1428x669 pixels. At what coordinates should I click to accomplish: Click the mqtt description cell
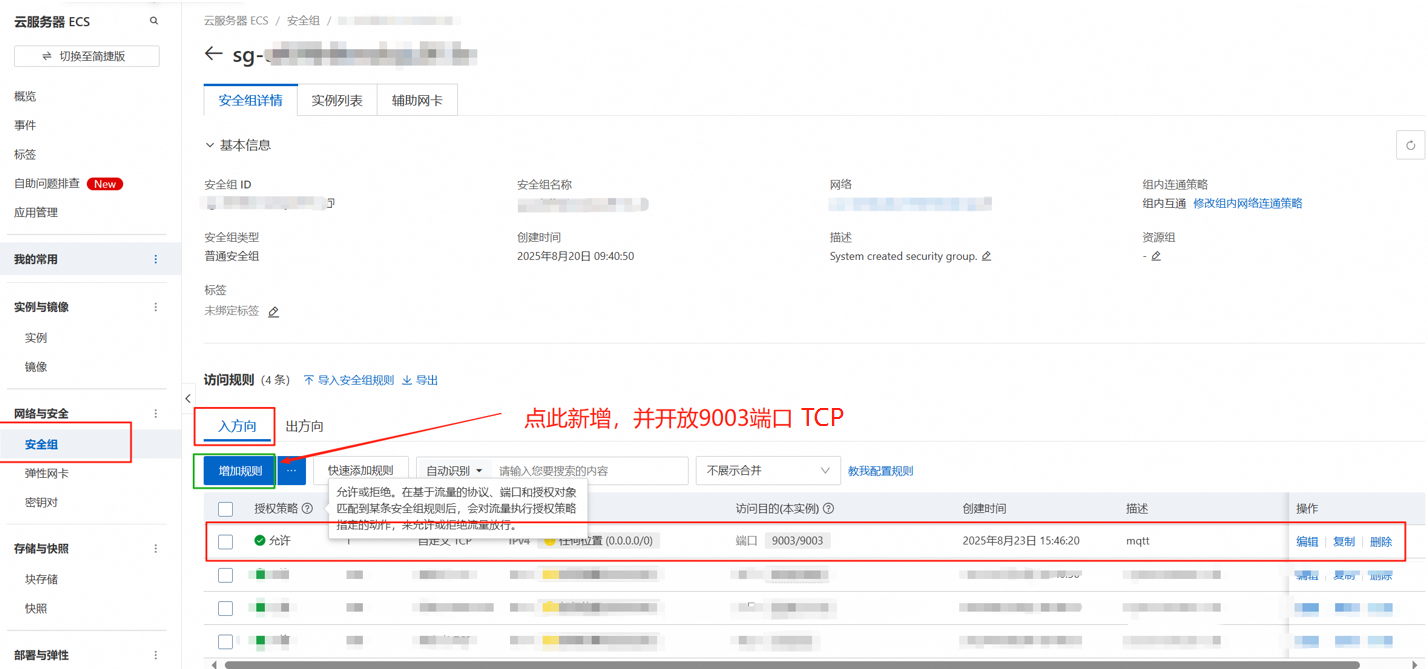[x=1138, y=541]
